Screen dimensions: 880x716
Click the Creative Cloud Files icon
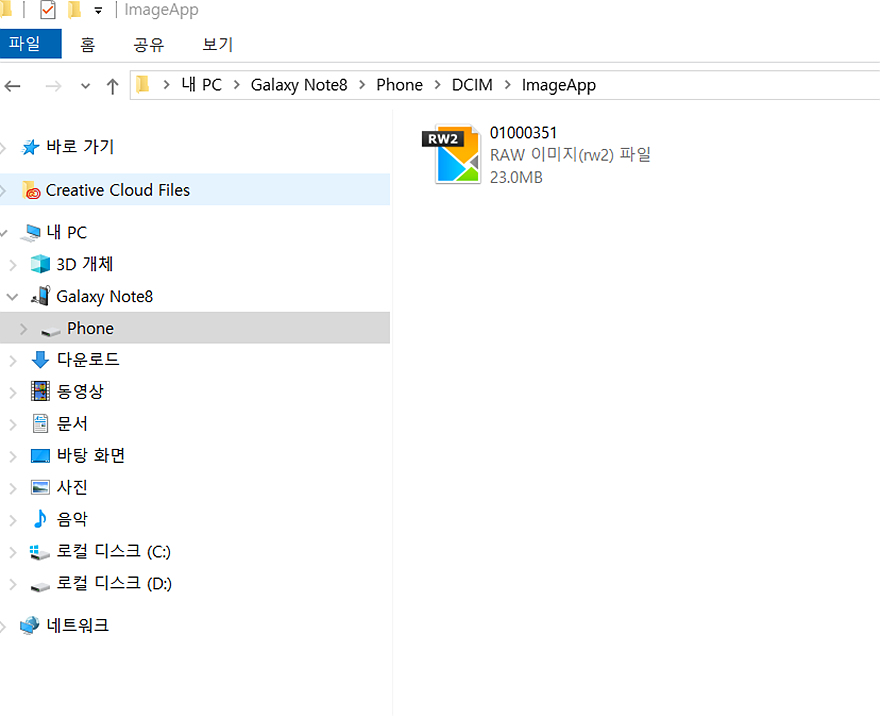click(32, 191)
